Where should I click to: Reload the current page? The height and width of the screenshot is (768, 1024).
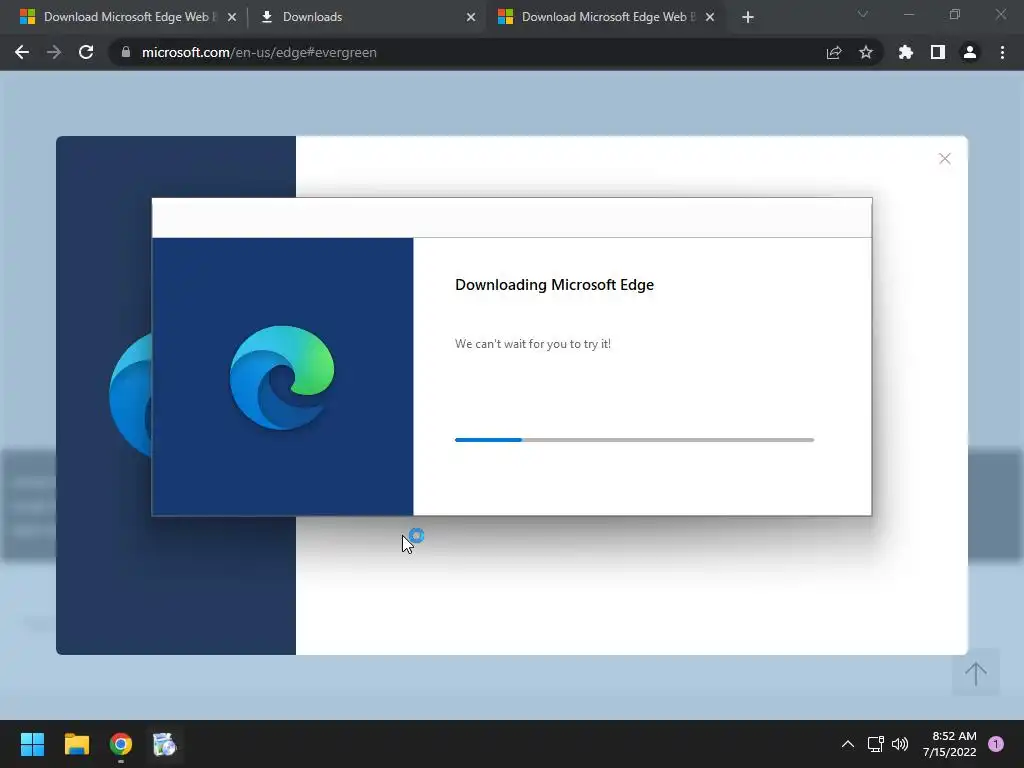(x=86, y=52)
